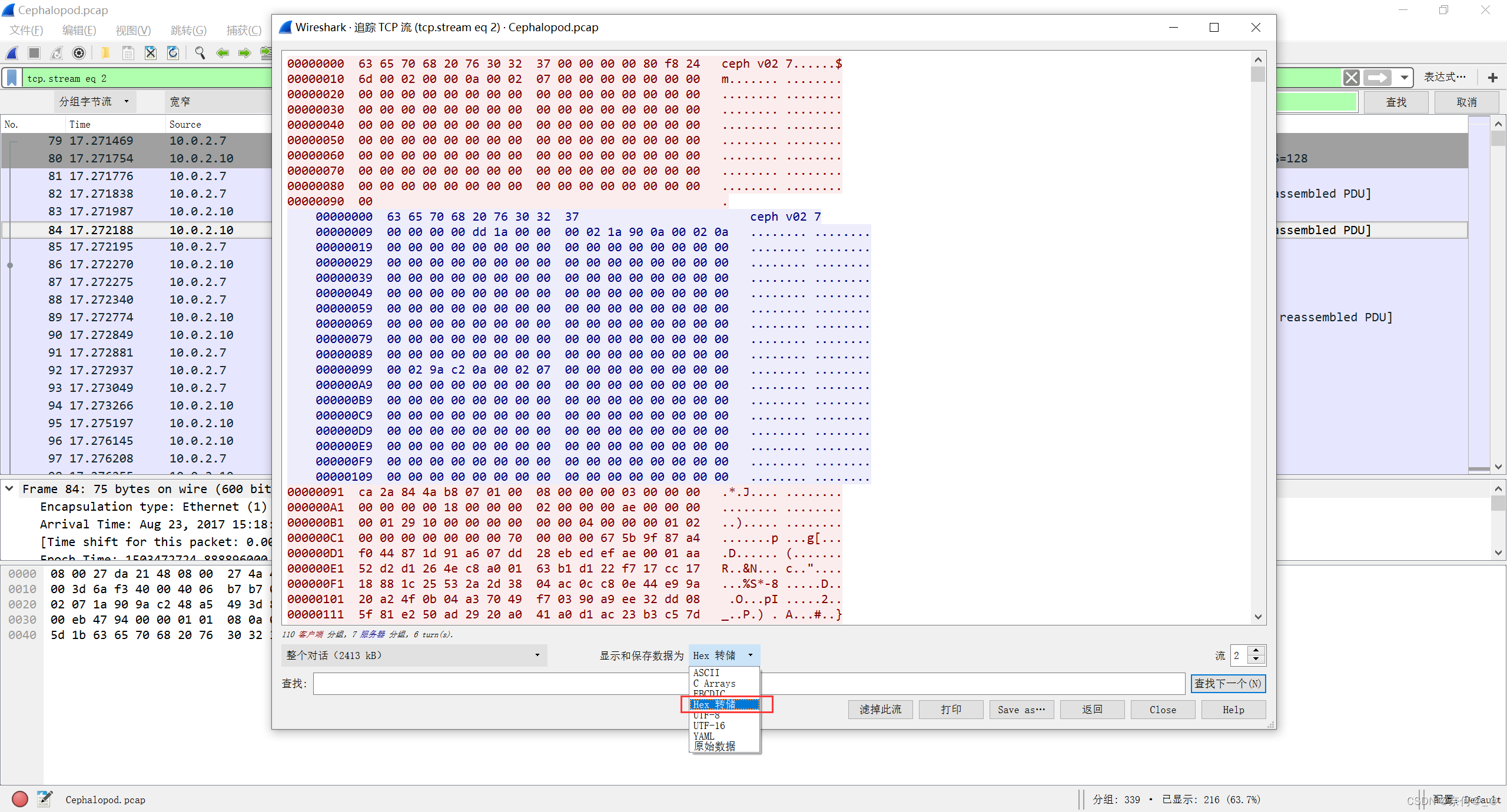This screenshot has width=1507, height=812.
Task: Go back with the green left arrow
Action: click(x=223, y=53)
